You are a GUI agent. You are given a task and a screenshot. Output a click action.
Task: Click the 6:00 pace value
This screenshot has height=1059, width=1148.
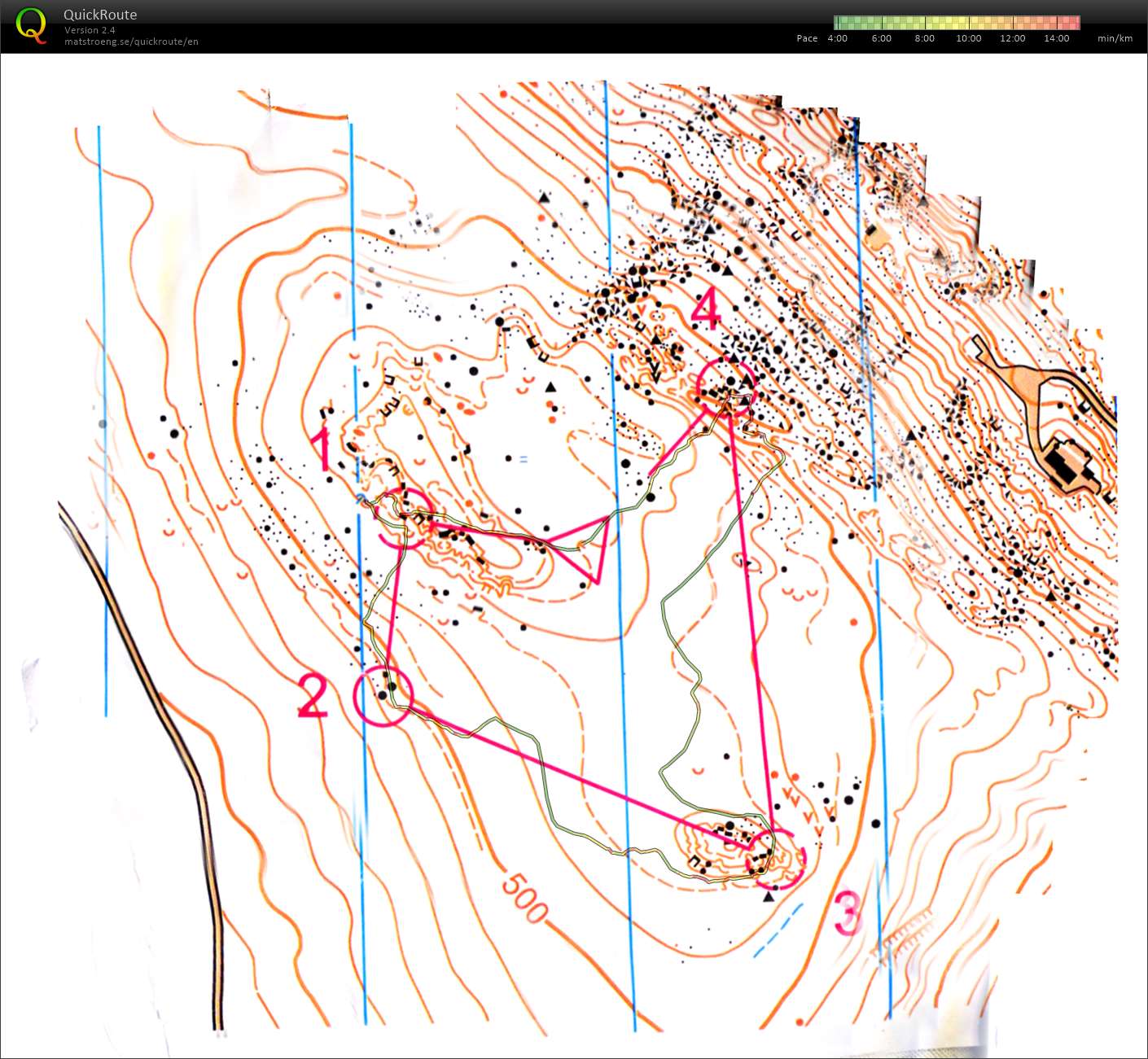(881, 38)
